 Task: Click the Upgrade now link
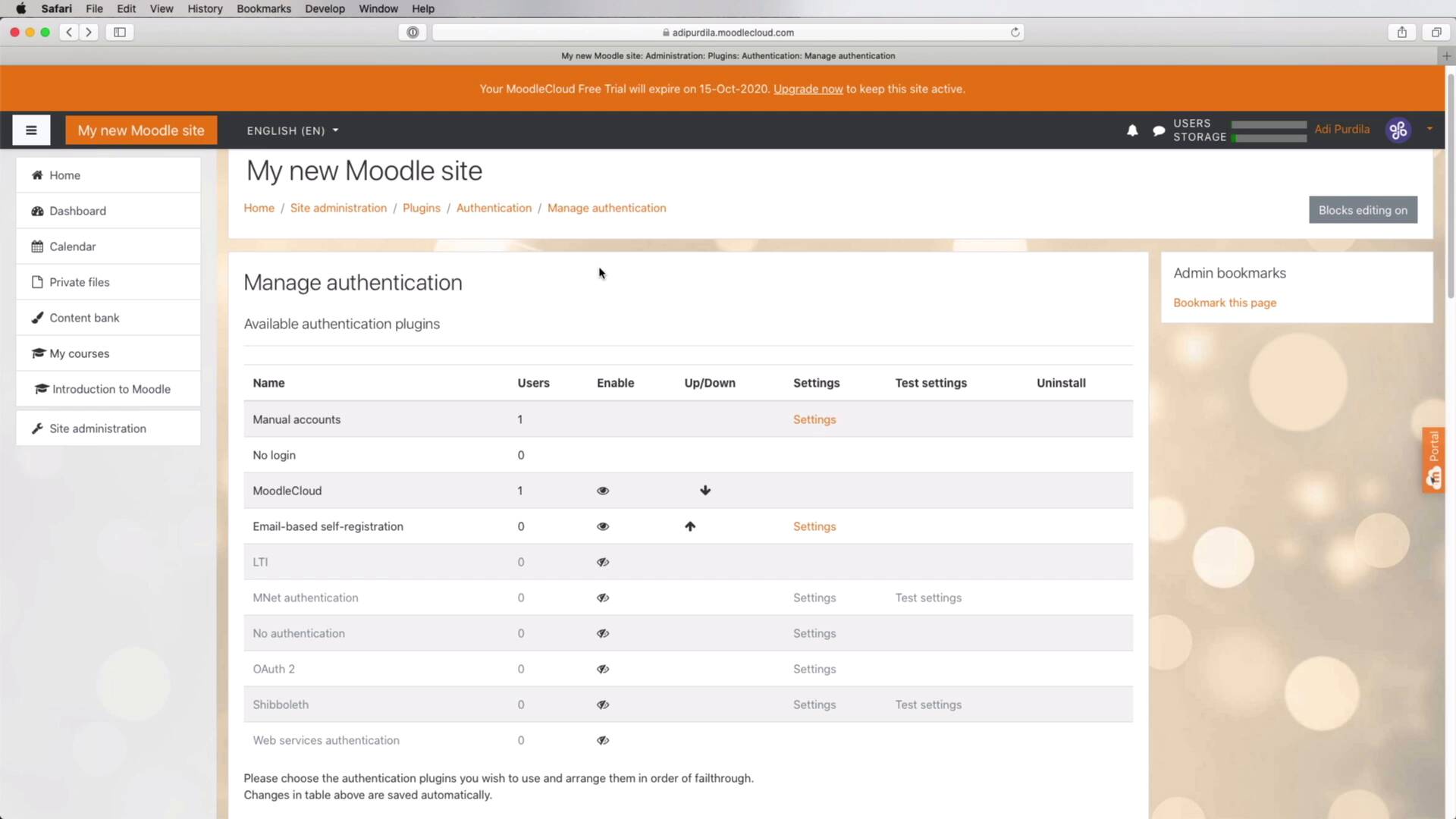[x=807, y=89]
